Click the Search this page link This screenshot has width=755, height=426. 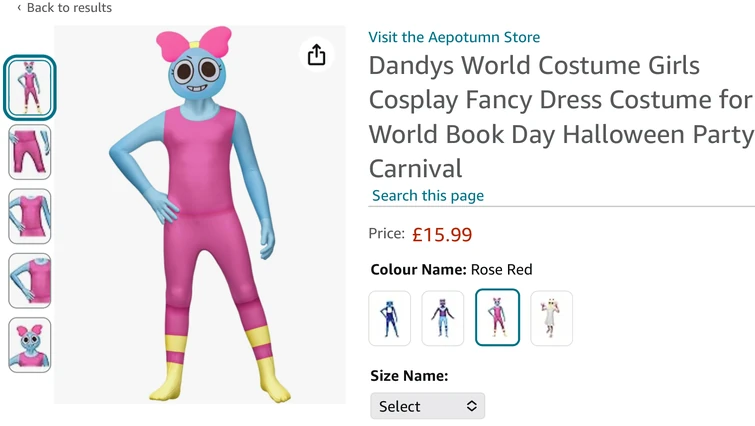(x=428, y=195)
